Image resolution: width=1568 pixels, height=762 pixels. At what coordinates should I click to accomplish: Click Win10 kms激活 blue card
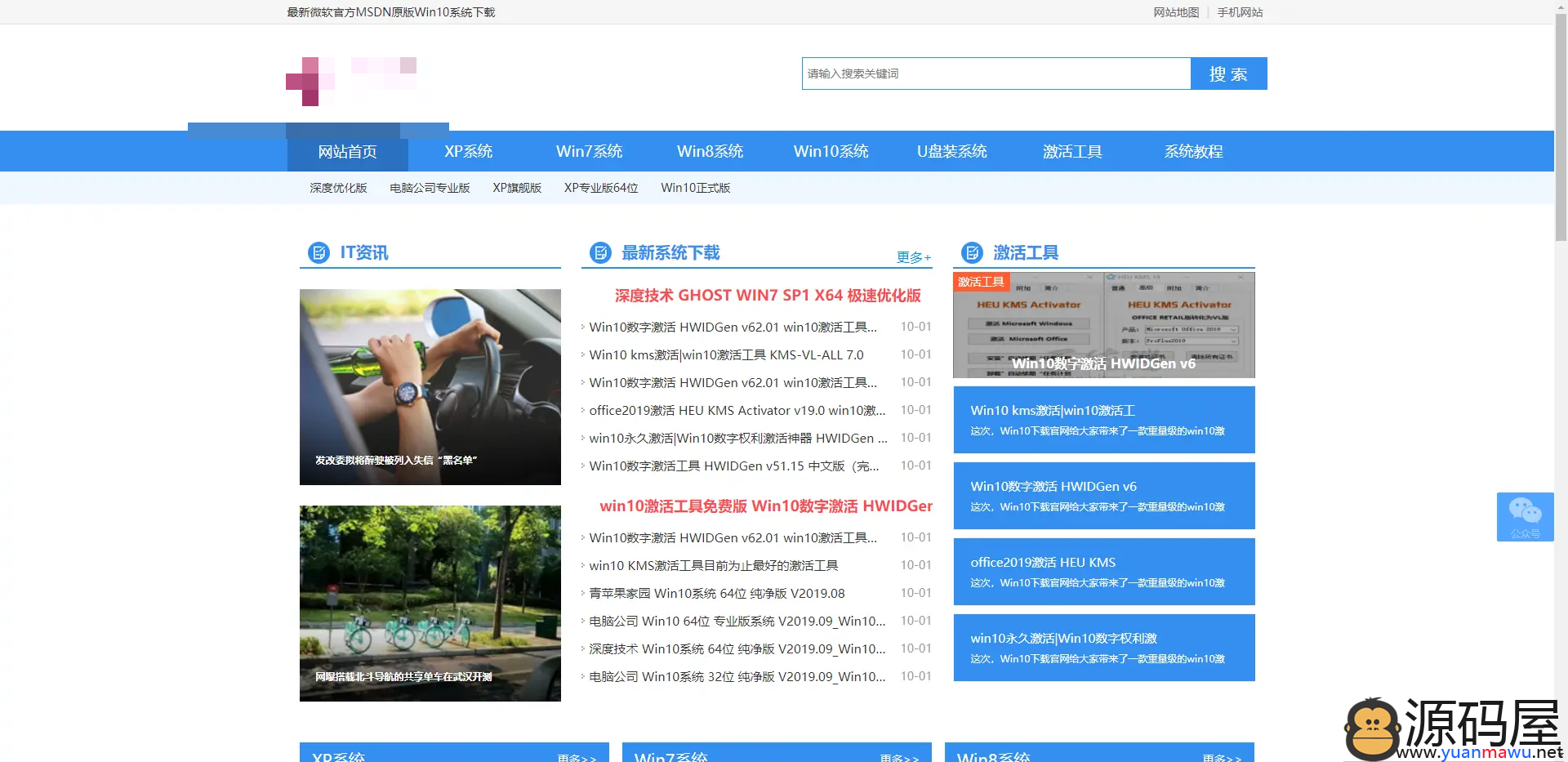click(x=1104, y=420)
